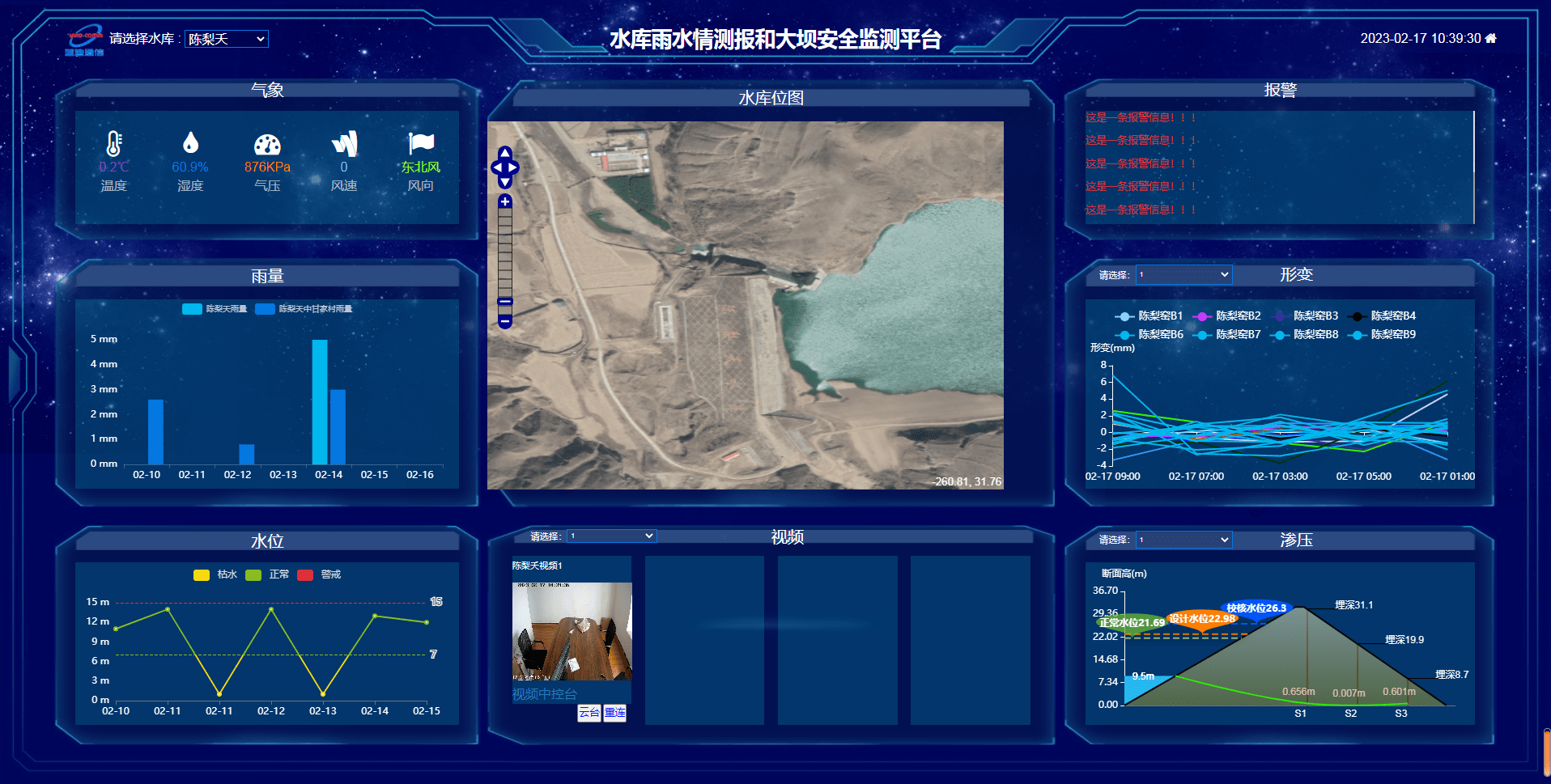Click the 陈梨天视频1 camera thumbnail
Screen dimensions: 1551x784
(572, 631)
